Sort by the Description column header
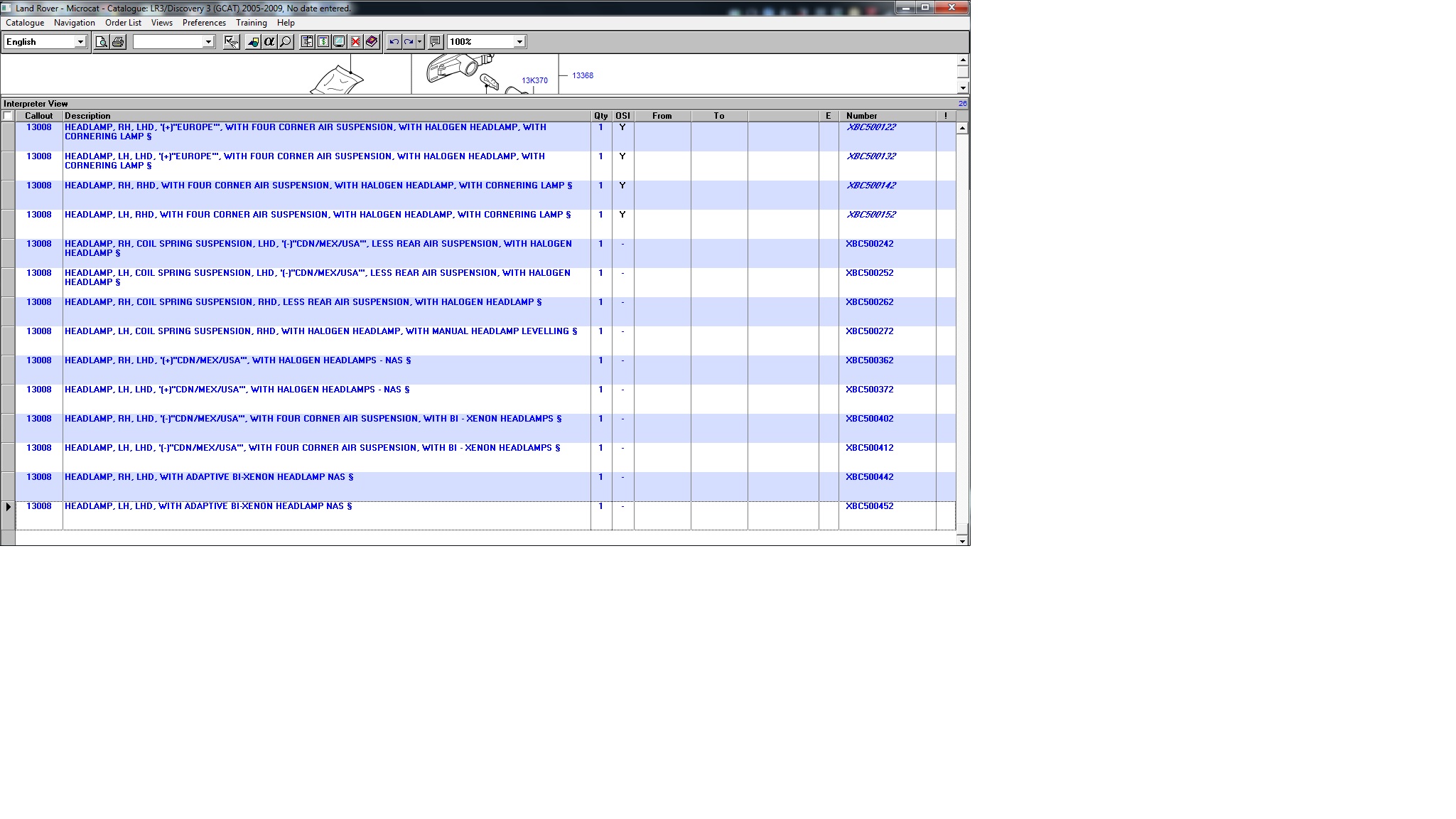The height and width of the screenshot is (819, 1456). (x=87, y=116)
